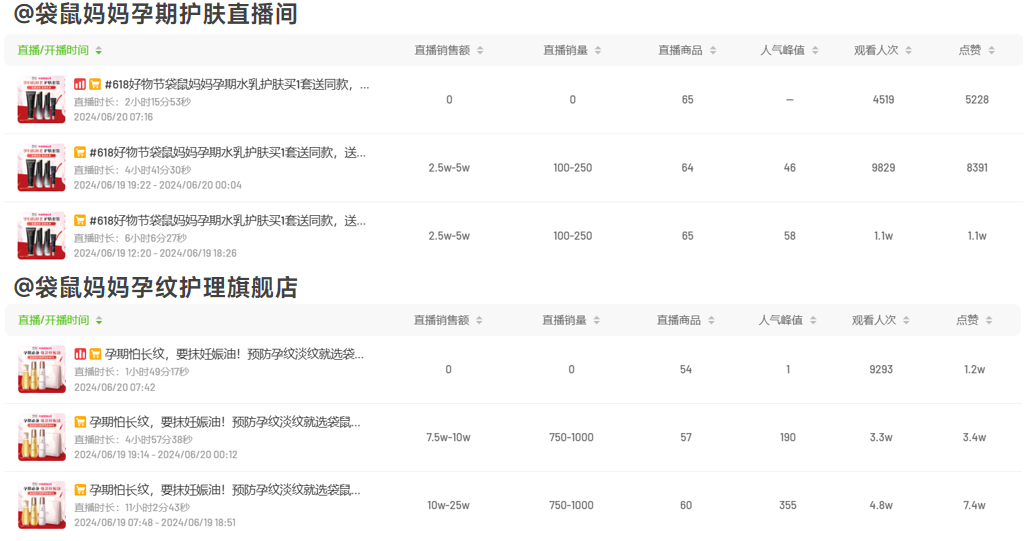This screenshot has height=541, width=1025.
Task: Sort 孕期护肤直播间 table by 直播商品 arrow icon
Action: point(713,50)
